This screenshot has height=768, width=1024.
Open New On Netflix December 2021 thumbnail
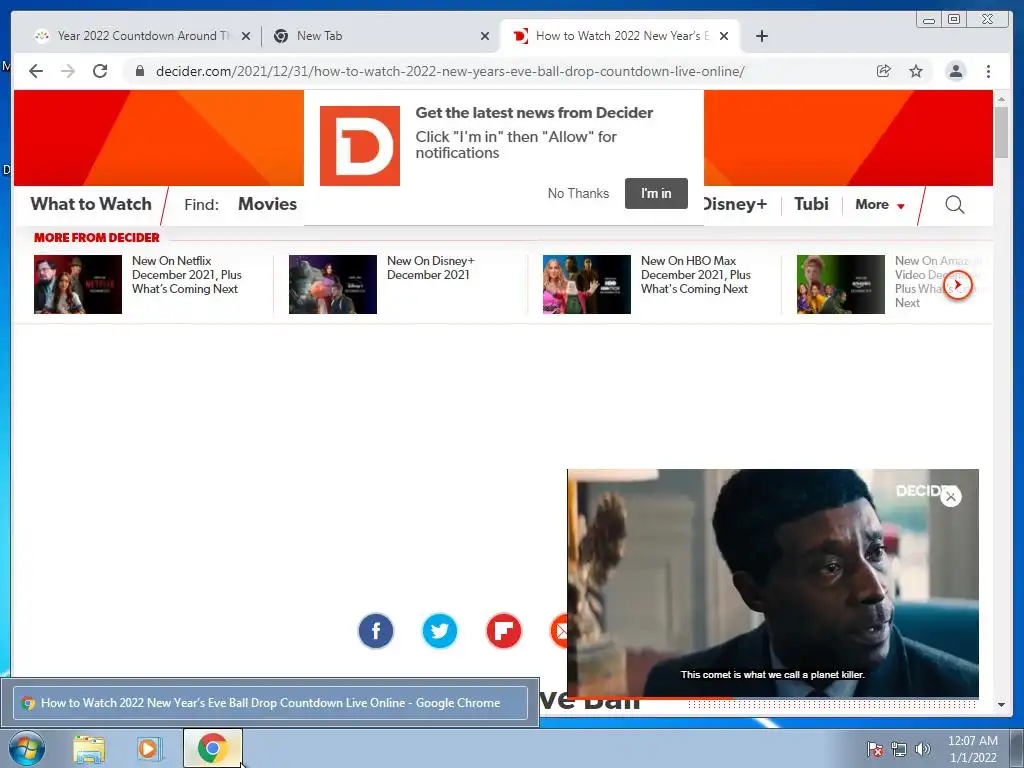[78, 284]
